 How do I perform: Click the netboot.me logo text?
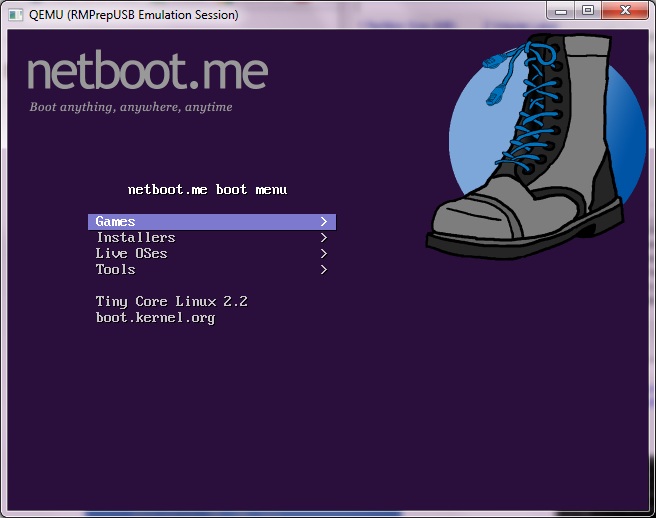[148, 70]
